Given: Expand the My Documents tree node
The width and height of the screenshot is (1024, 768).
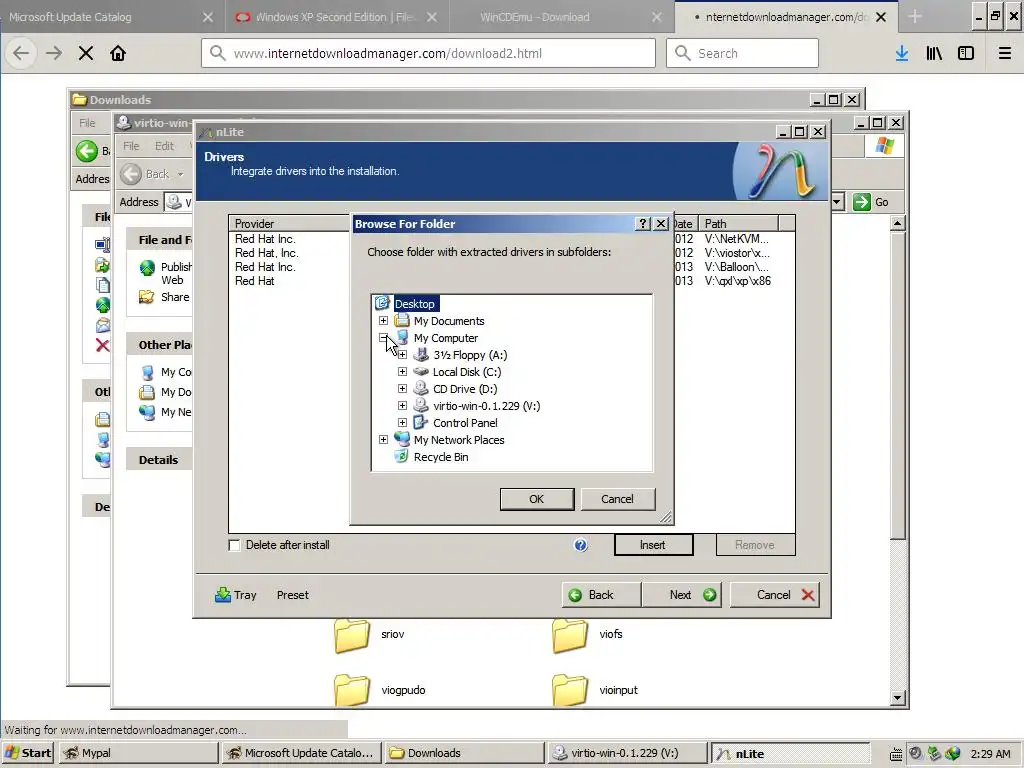Looking at the screenshot, I should coord(383,321).
